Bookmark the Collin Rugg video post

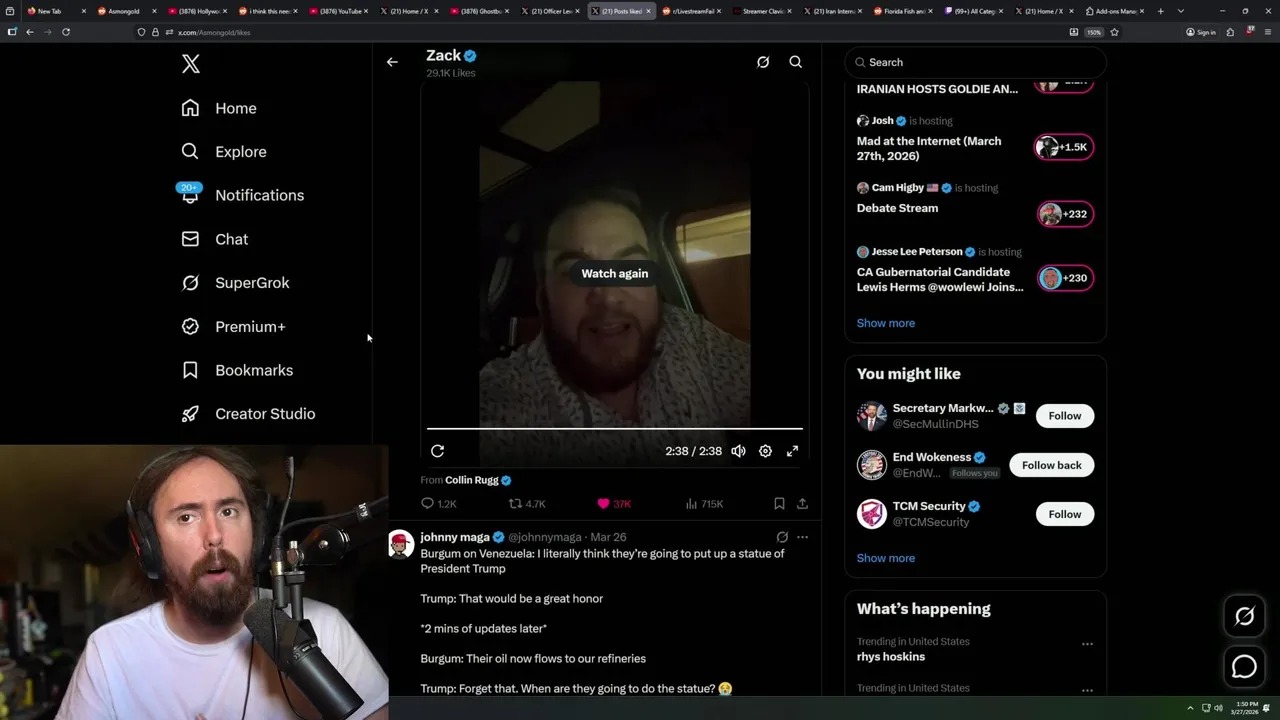[x=779, y=504]
